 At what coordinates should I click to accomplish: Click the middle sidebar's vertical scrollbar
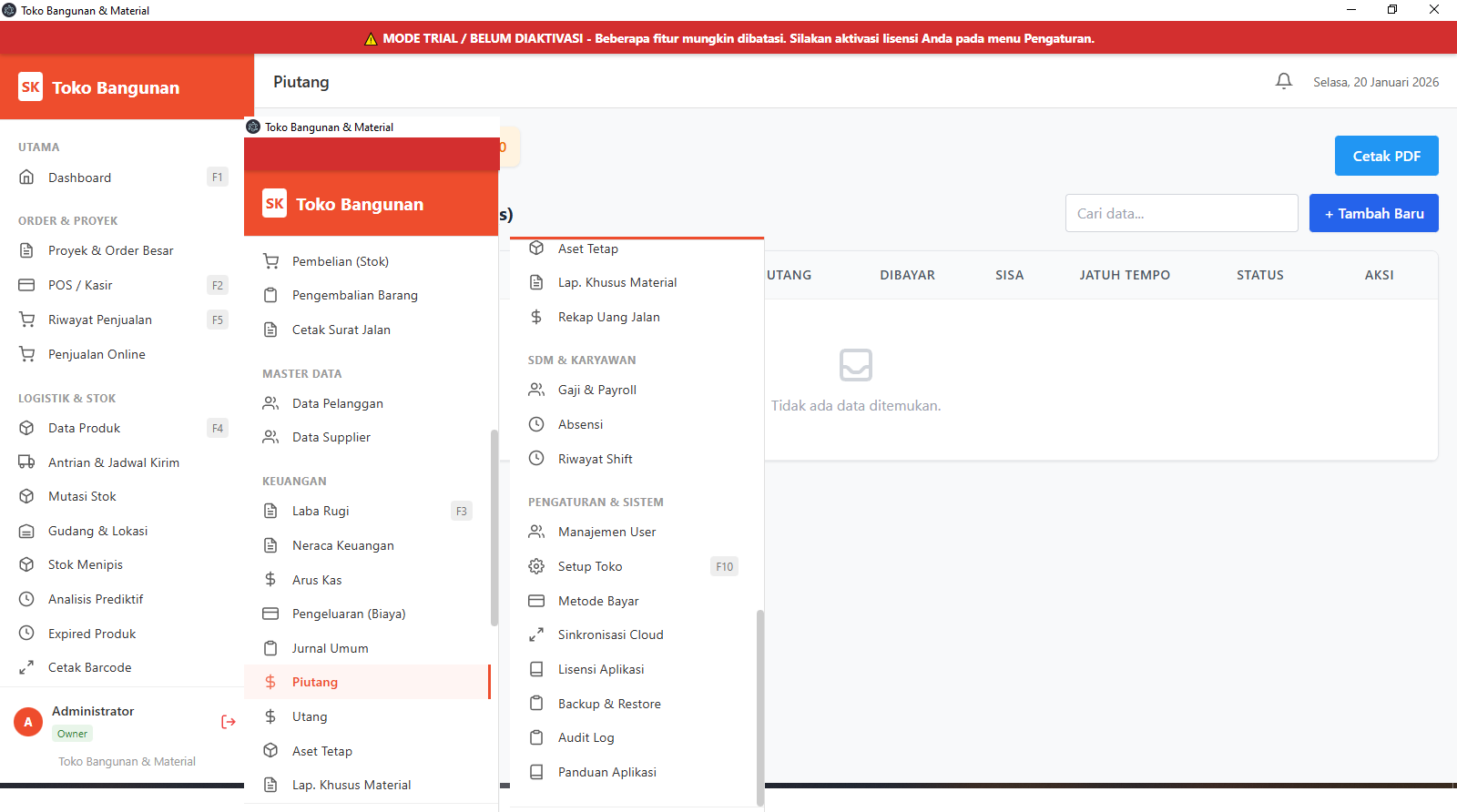tap(494, 528)
